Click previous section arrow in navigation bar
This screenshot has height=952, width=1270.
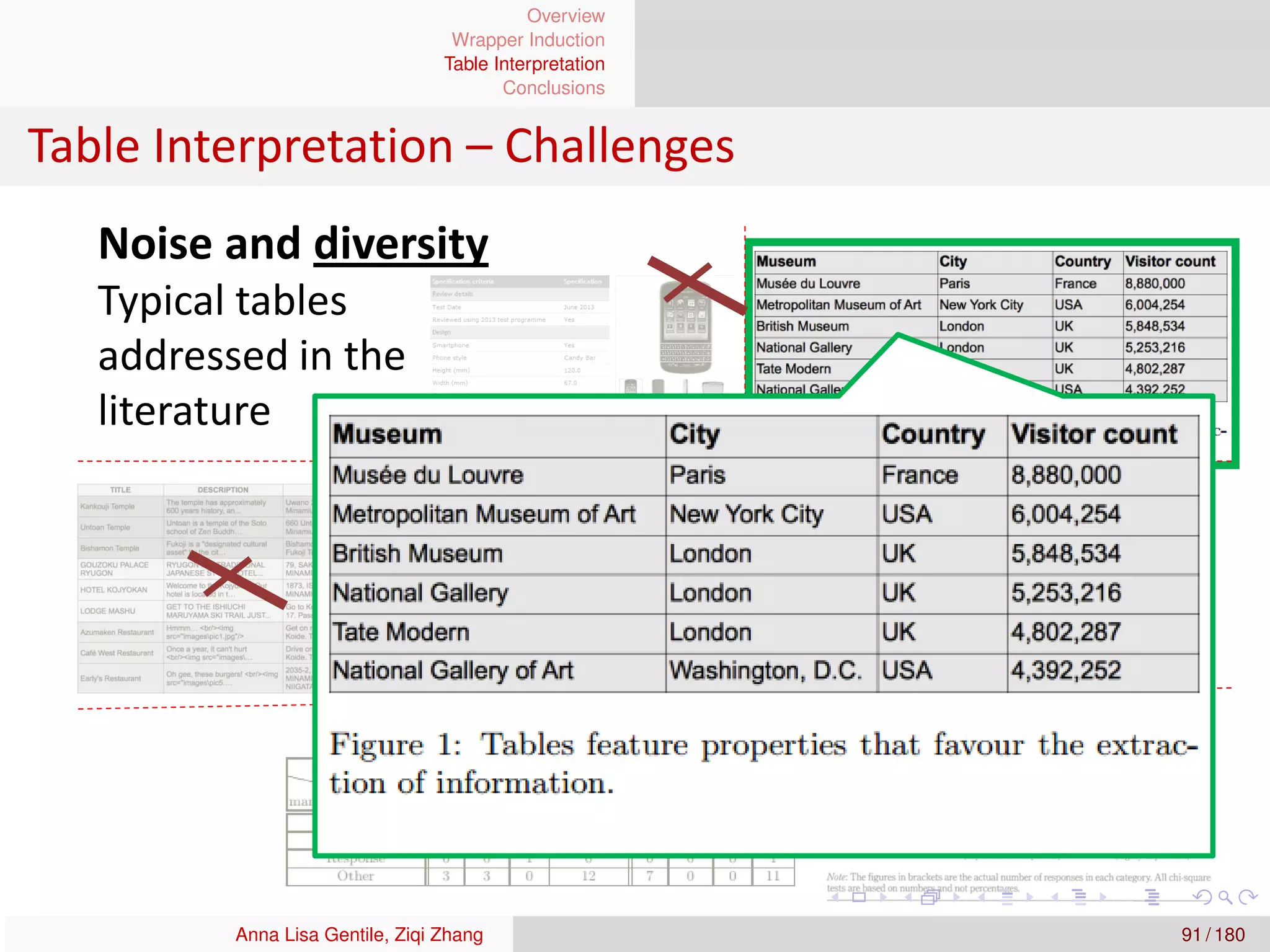click(x=1054, y=897)
